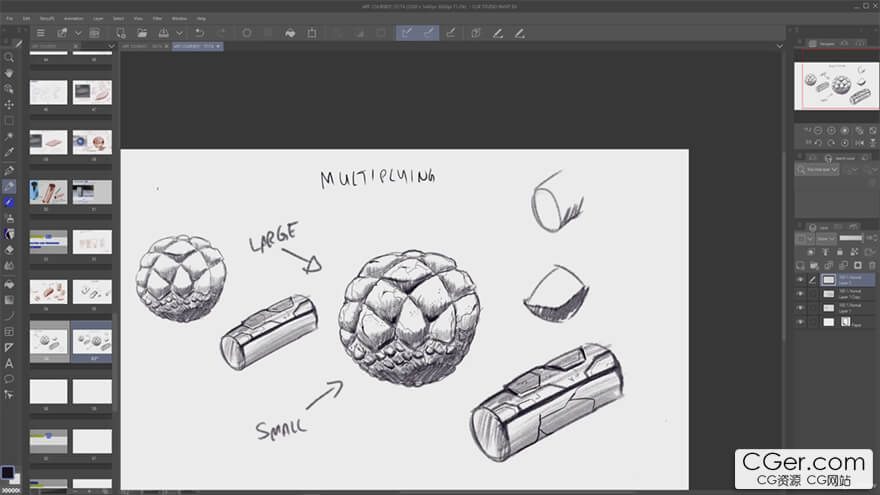Toggle visibility of the second layer
This screenshot has height=495, width=880.
[800, 294]
